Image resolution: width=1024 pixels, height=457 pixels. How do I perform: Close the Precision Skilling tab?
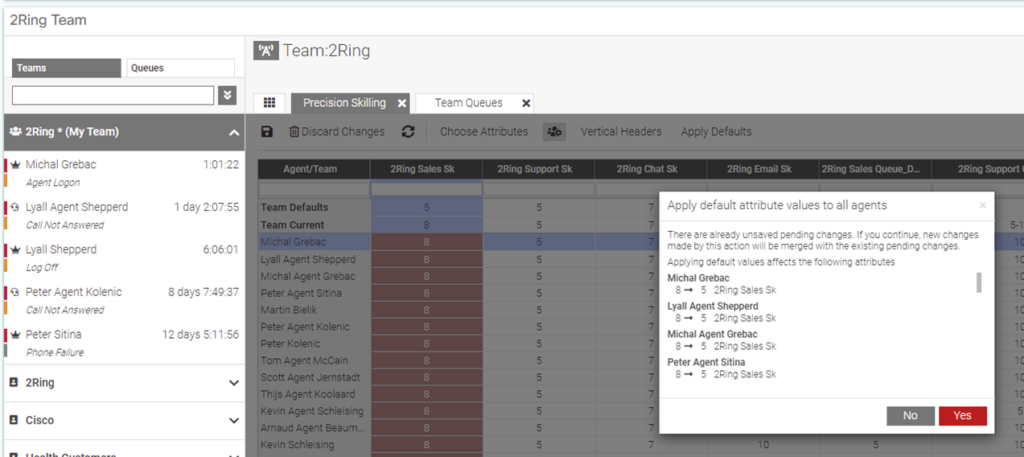click(402, 104)
